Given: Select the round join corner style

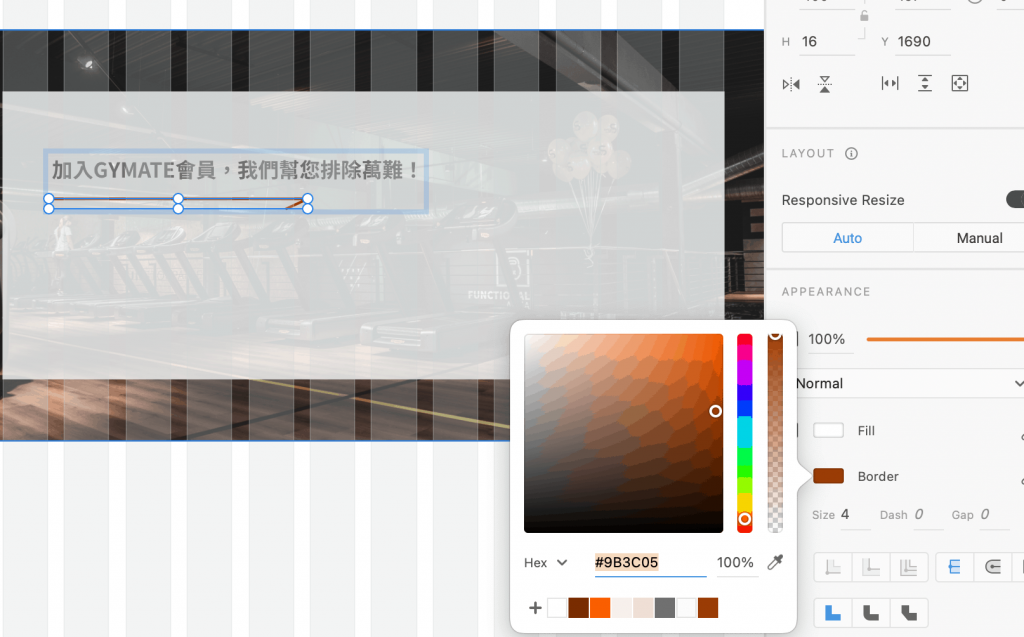Looking at the screenshot, I should [871, 613].
